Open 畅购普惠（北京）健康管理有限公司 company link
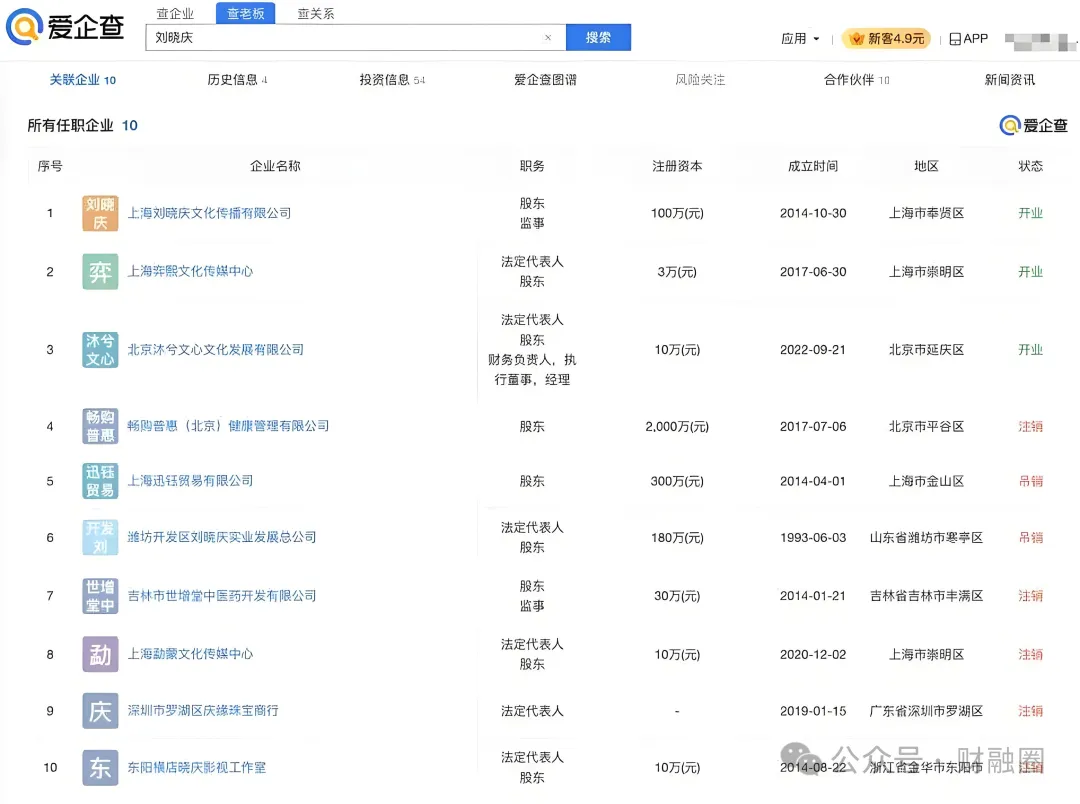The image size is (1080, 804). (228, 426)
